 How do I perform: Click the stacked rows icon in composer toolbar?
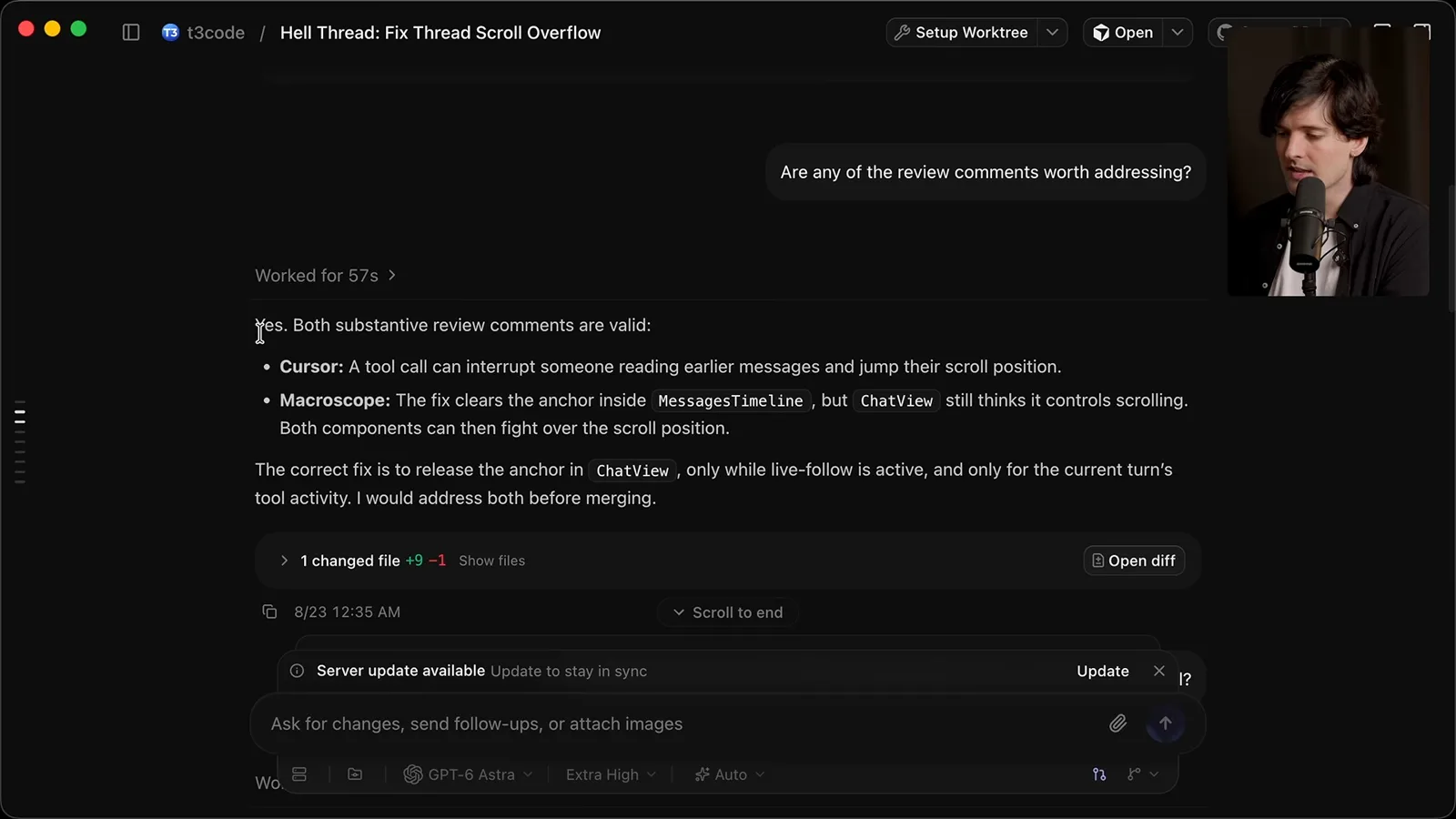click(299, 774)
